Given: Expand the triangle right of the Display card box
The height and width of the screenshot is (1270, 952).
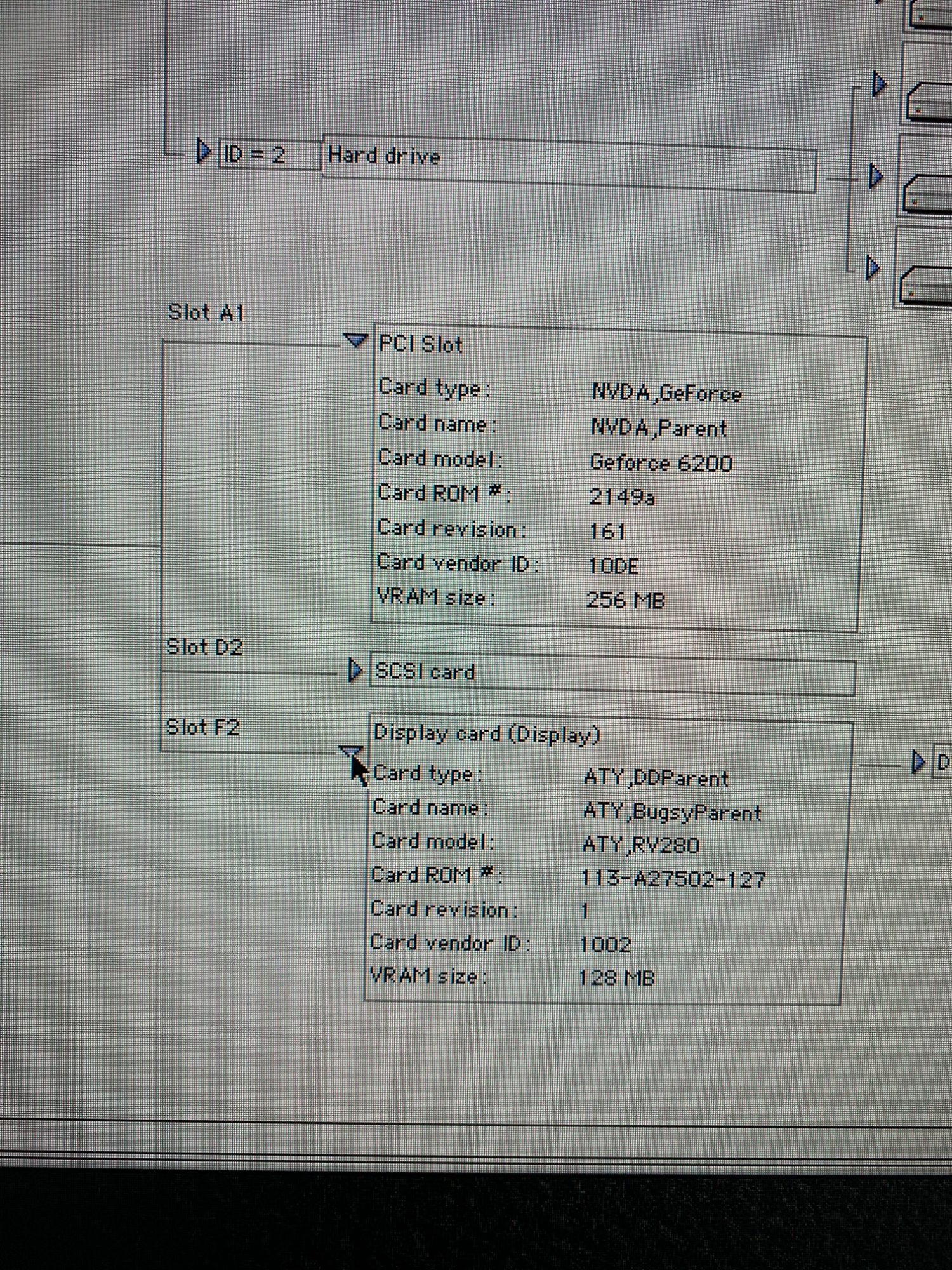Looking at the screenshot, I should (x=918, y=761).
